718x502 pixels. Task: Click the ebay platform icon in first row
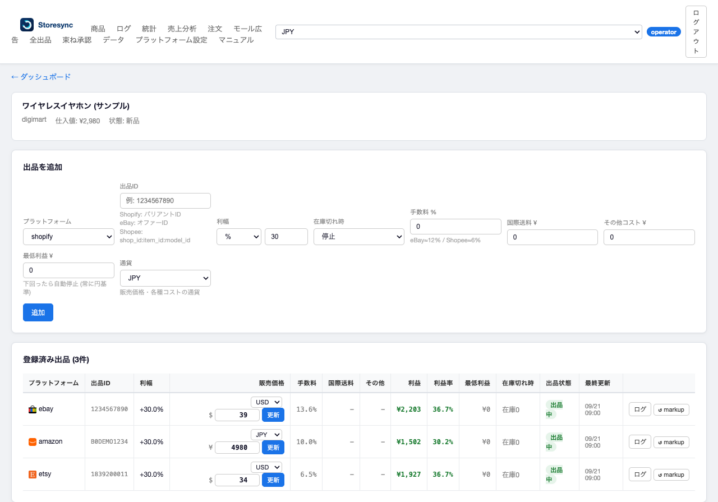(32, 409)
